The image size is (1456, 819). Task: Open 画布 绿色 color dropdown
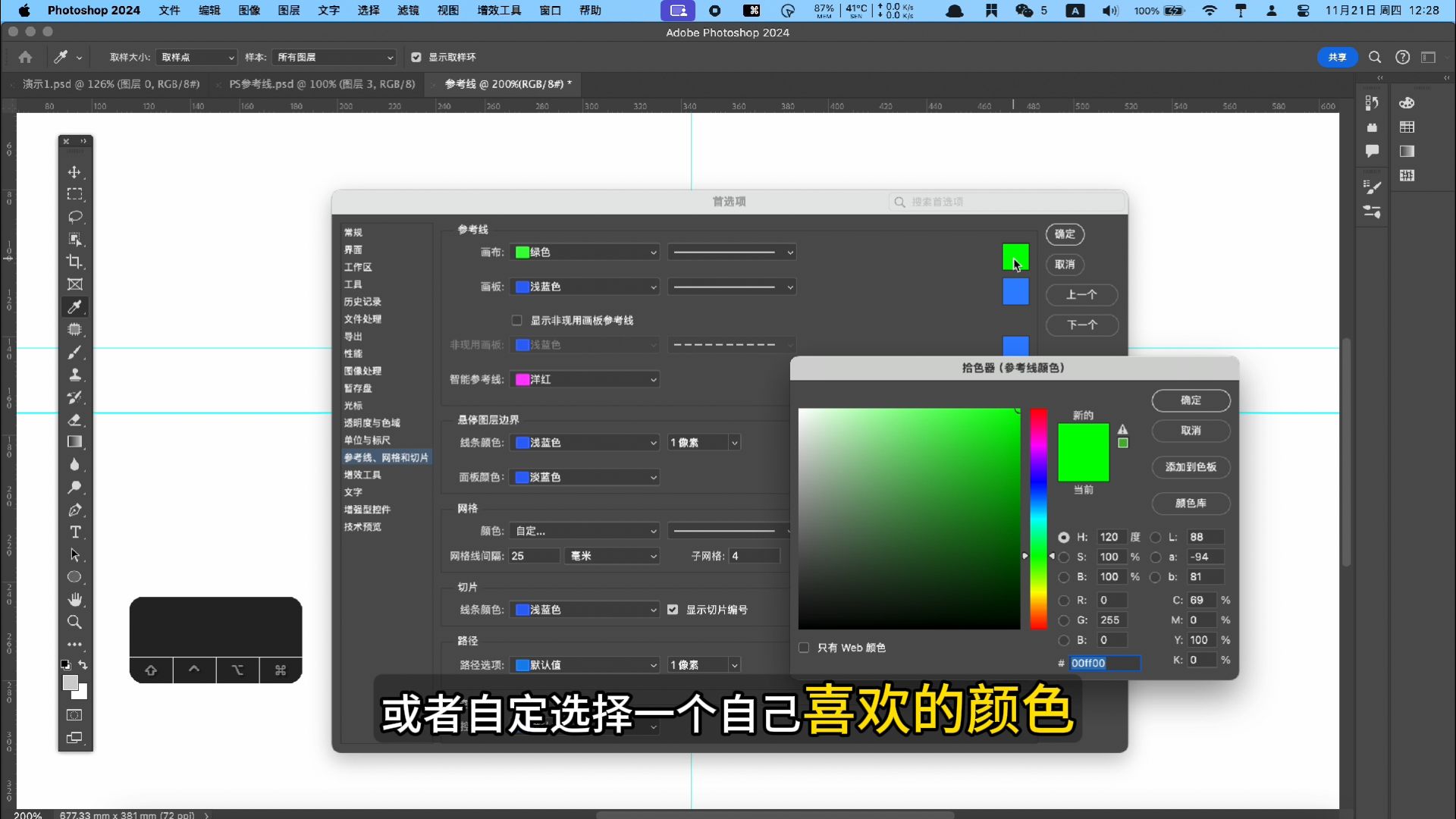pos(585,253)
